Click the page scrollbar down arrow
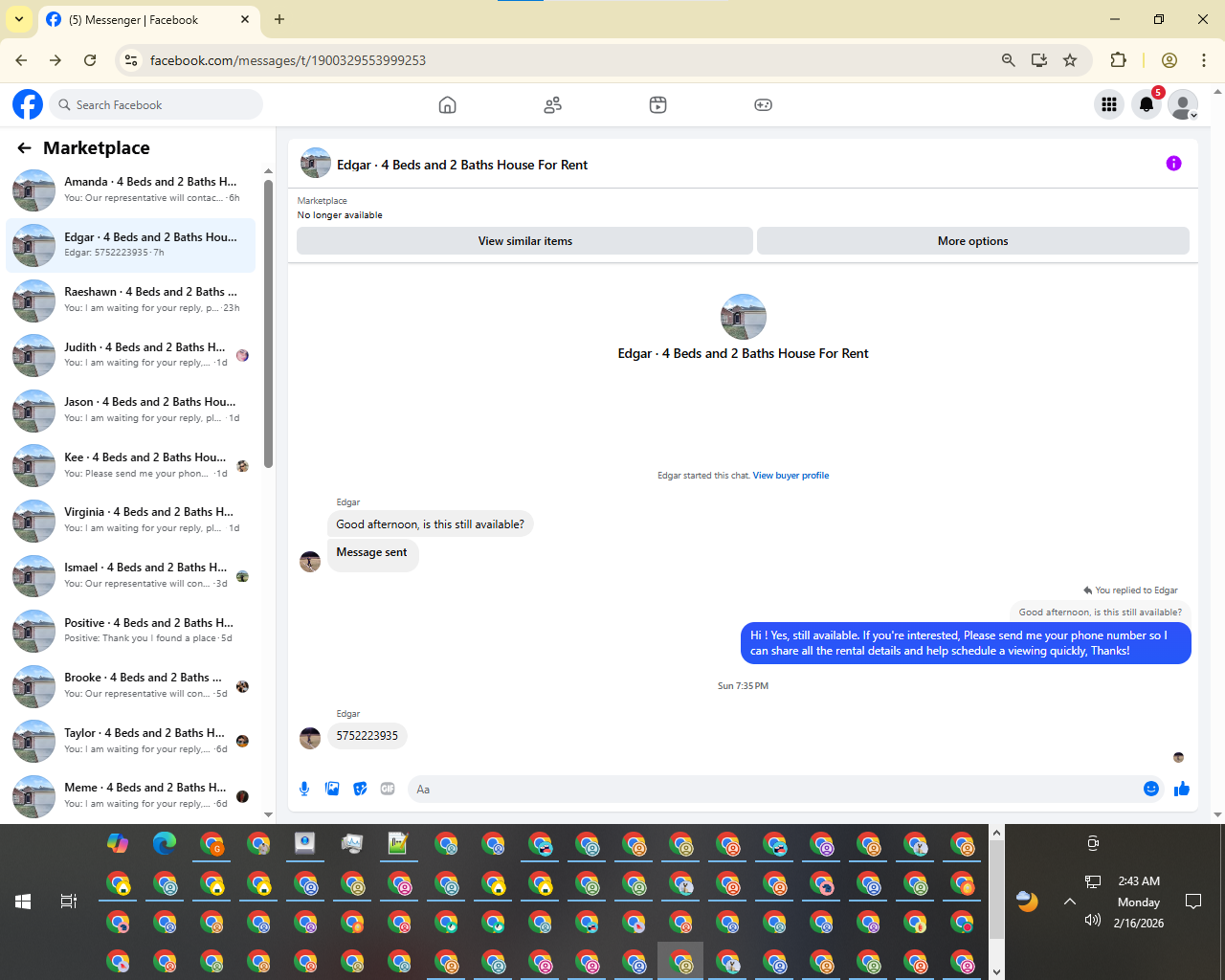 1217,815
